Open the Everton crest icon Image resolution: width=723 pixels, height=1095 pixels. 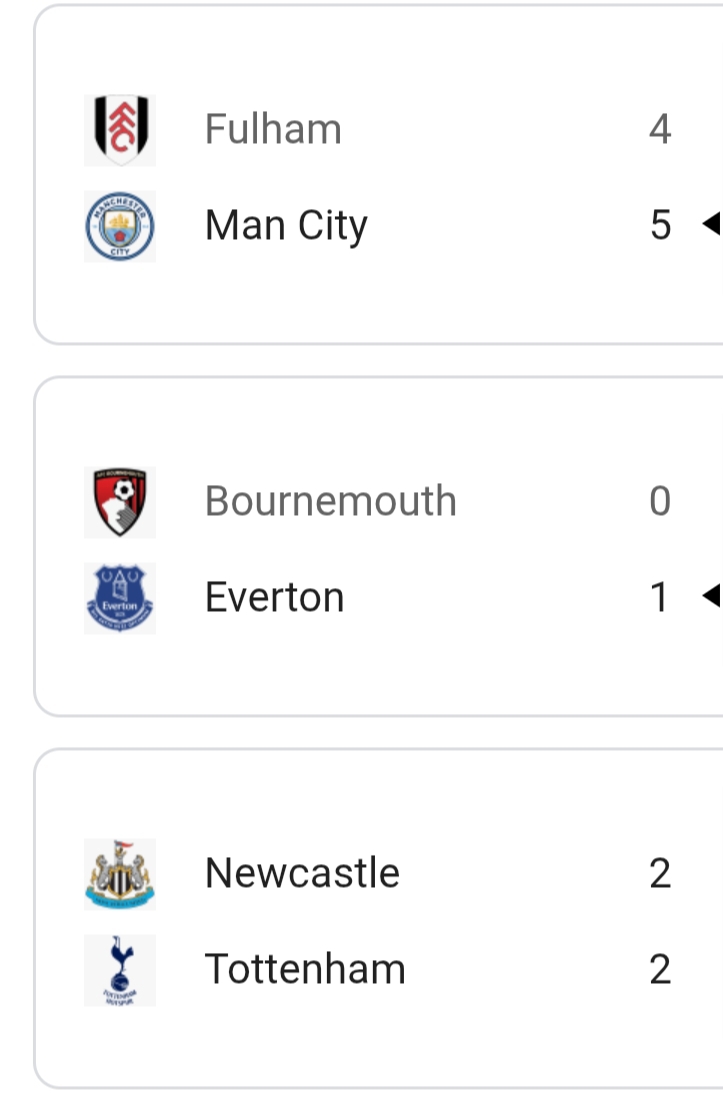[x=120, y=598]
